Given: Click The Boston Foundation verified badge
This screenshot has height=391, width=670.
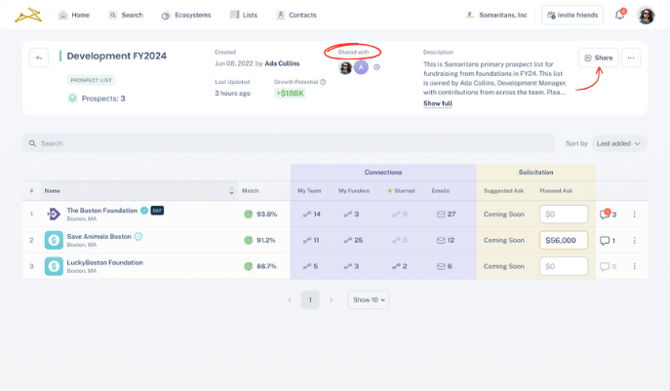Looking at the screenshot, I should pyautogui.click(x=144, y=210).
